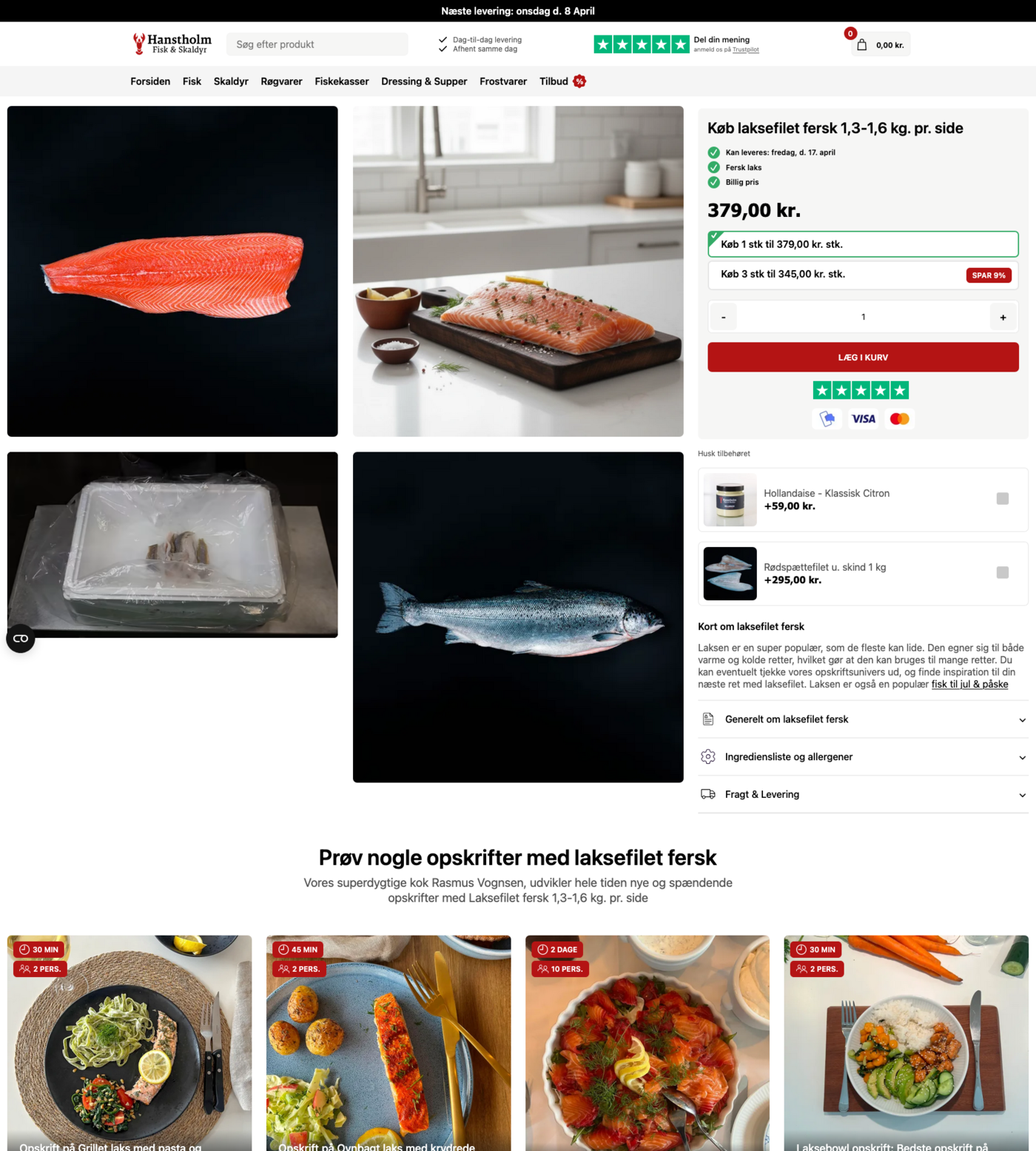Increase quantity with the plus button
This screenshot has height=1151, width=1036.
pyautogui.click(x=1003, y=318)
